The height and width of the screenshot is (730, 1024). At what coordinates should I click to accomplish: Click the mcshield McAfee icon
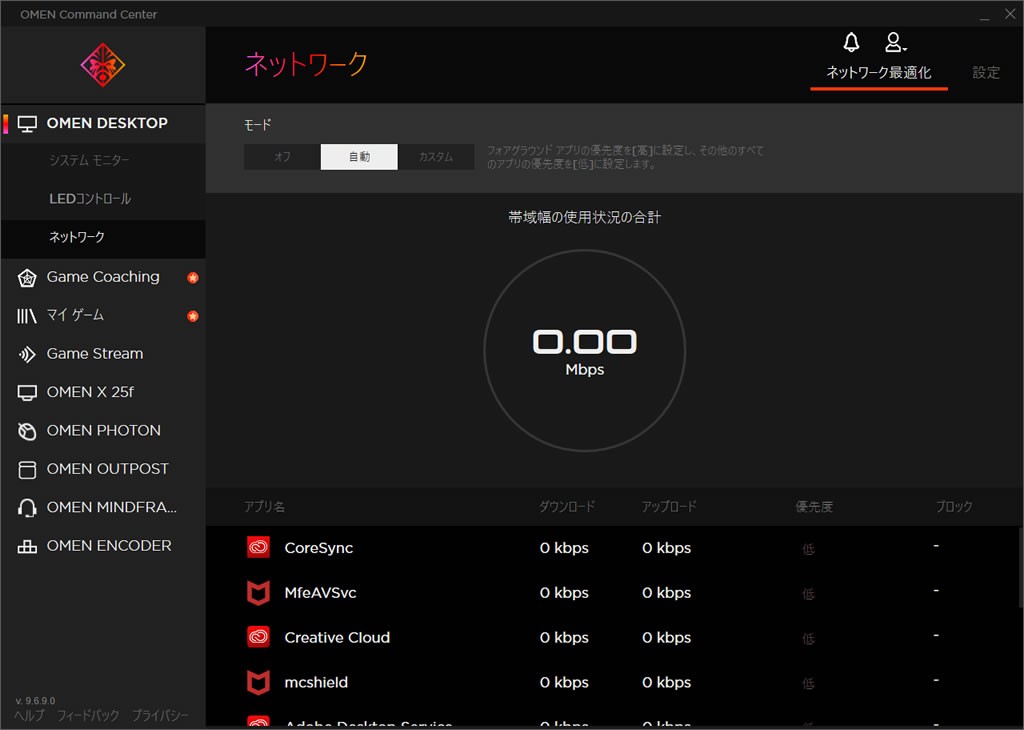(259, 682)
